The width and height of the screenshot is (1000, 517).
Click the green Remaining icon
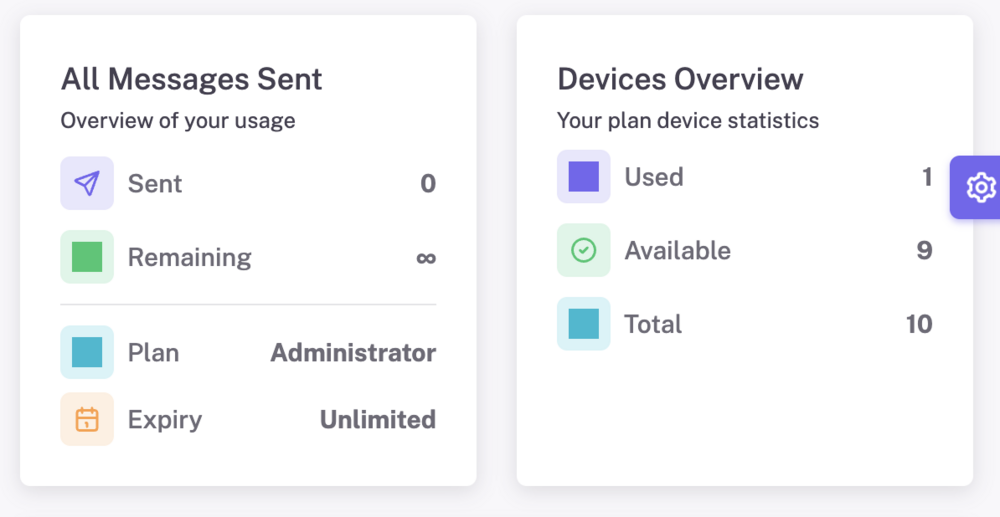[x=87, y=257]
